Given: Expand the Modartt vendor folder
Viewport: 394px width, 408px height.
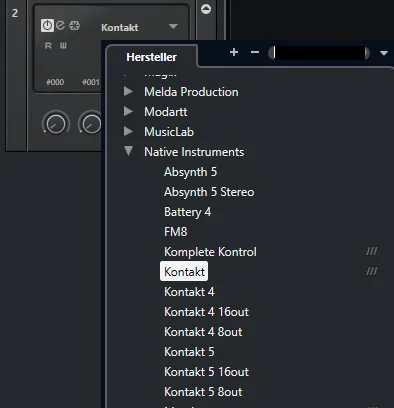Looking at the screenshot, I should pos(128,111).
